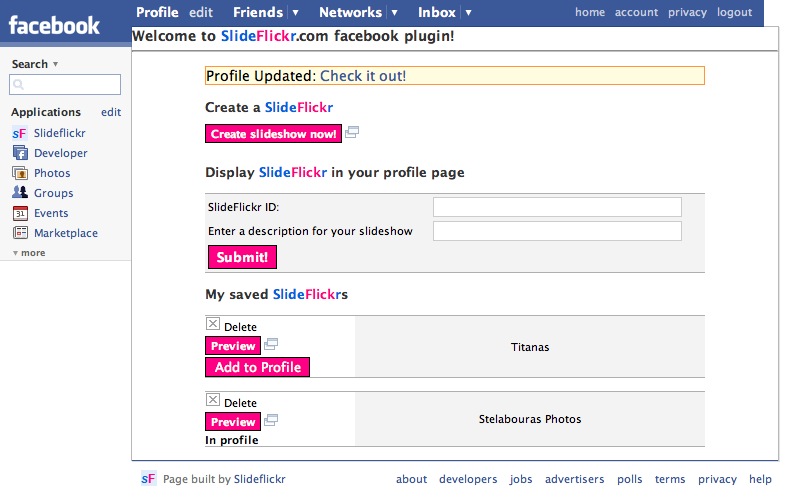Open the Profile menu item

pos(157,12)
